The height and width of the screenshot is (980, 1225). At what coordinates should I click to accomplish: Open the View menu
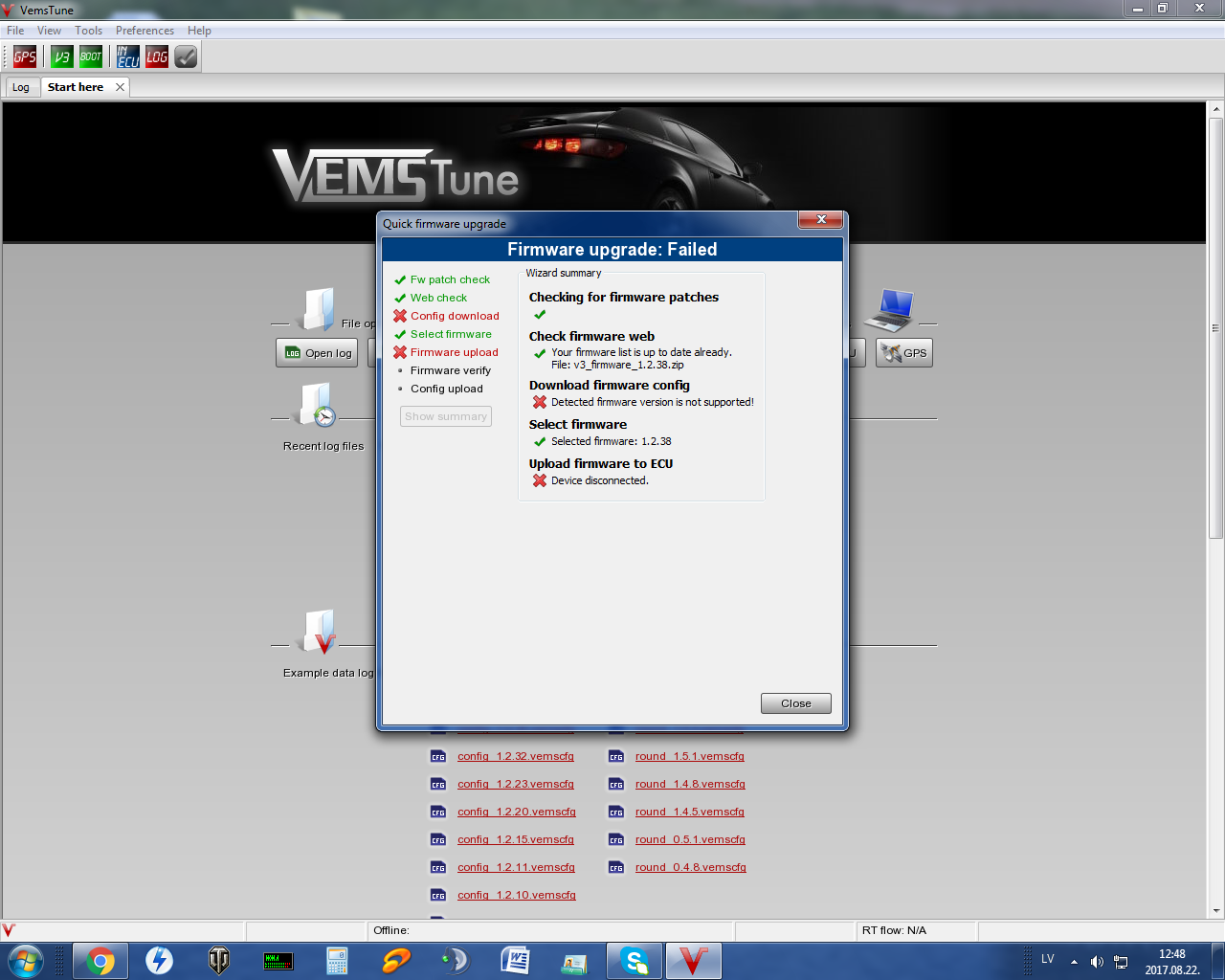(49, 31)
